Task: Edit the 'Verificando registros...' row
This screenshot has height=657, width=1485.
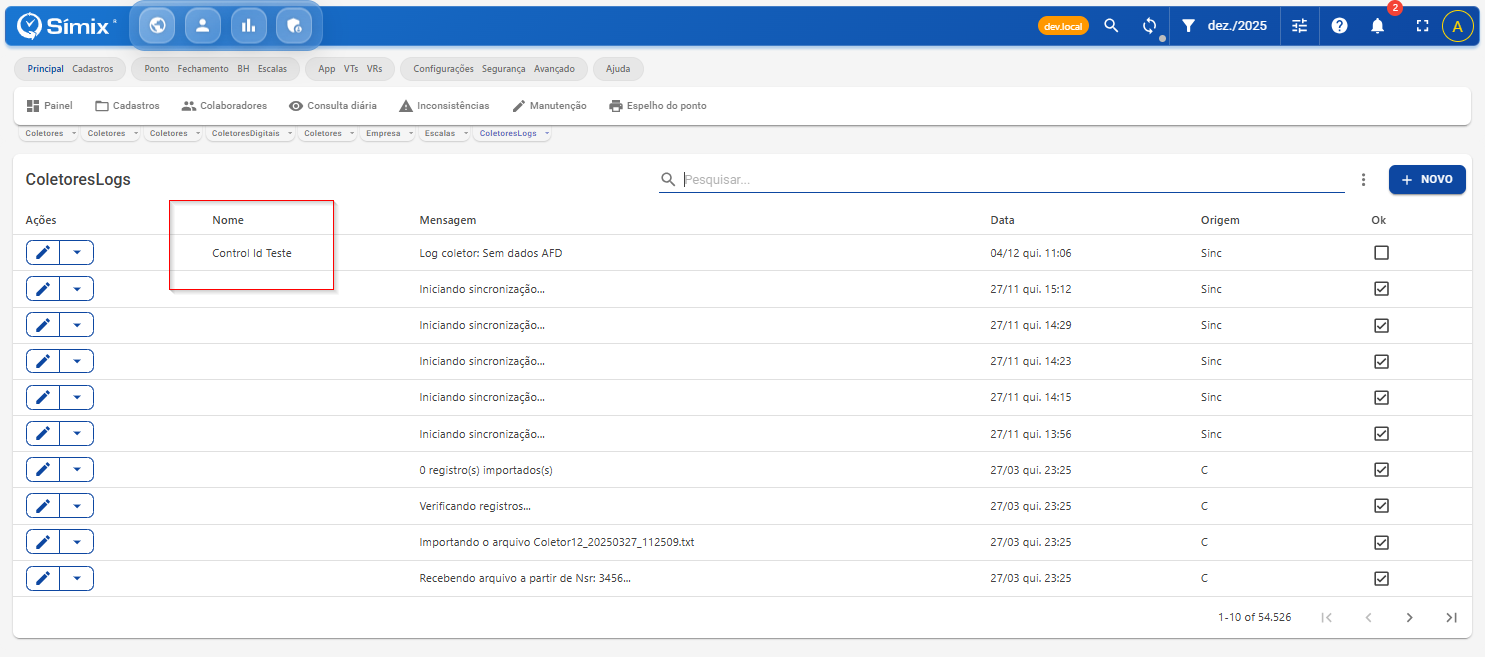Action: click(43, 506)
